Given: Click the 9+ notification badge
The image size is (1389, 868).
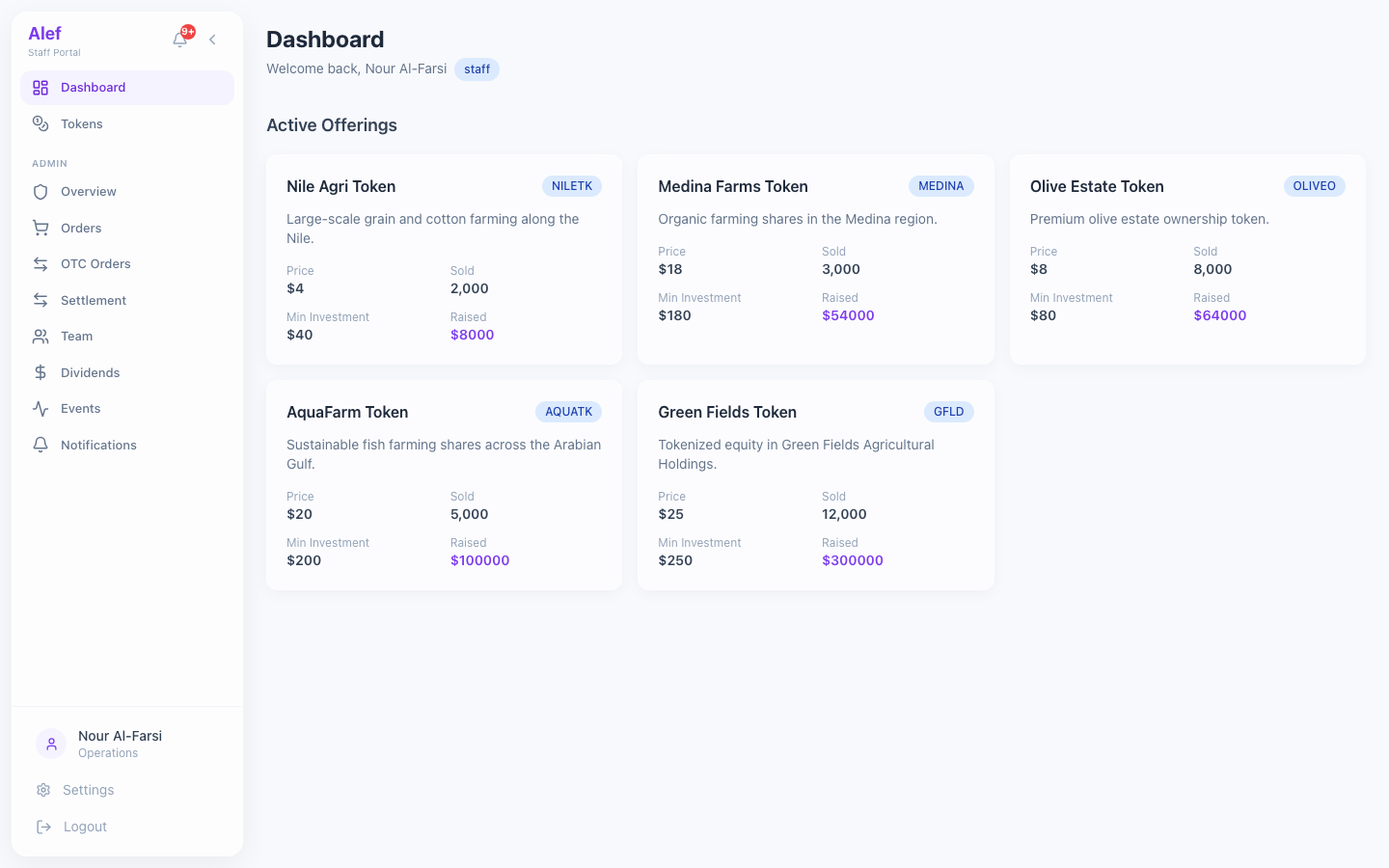Looking at the screenshot, I should click(x=189, y=30).
